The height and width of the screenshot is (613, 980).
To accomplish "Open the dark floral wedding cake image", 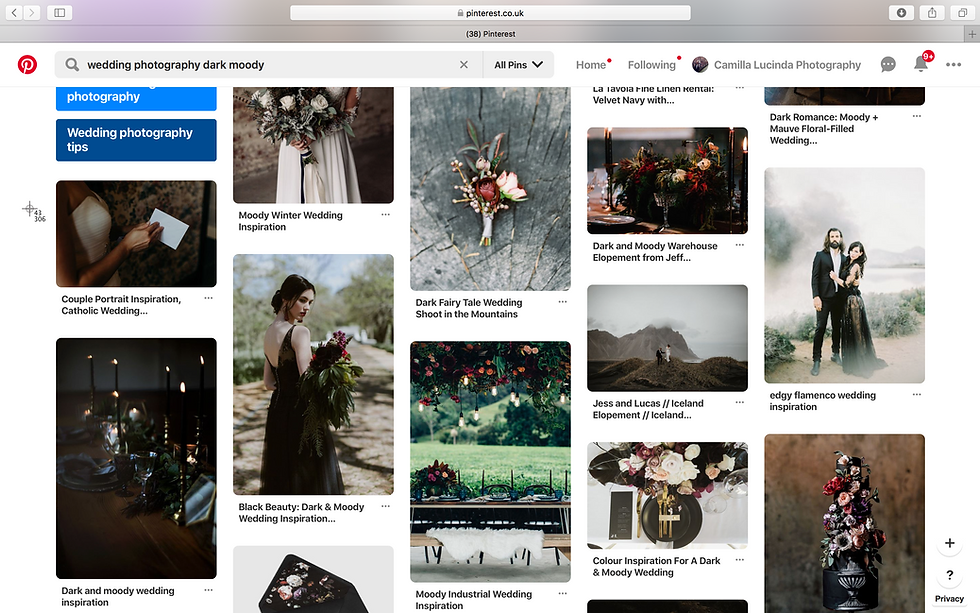I will coord(844,524).
